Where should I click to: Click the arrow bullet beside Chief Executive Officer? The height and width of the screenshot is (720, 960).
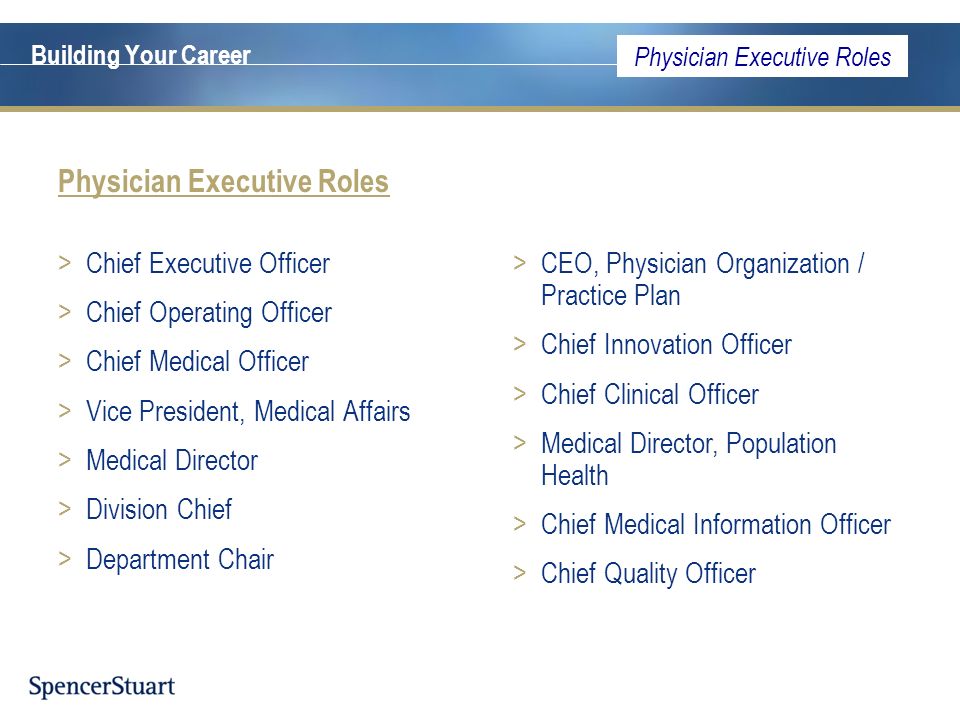pos(65,263)
